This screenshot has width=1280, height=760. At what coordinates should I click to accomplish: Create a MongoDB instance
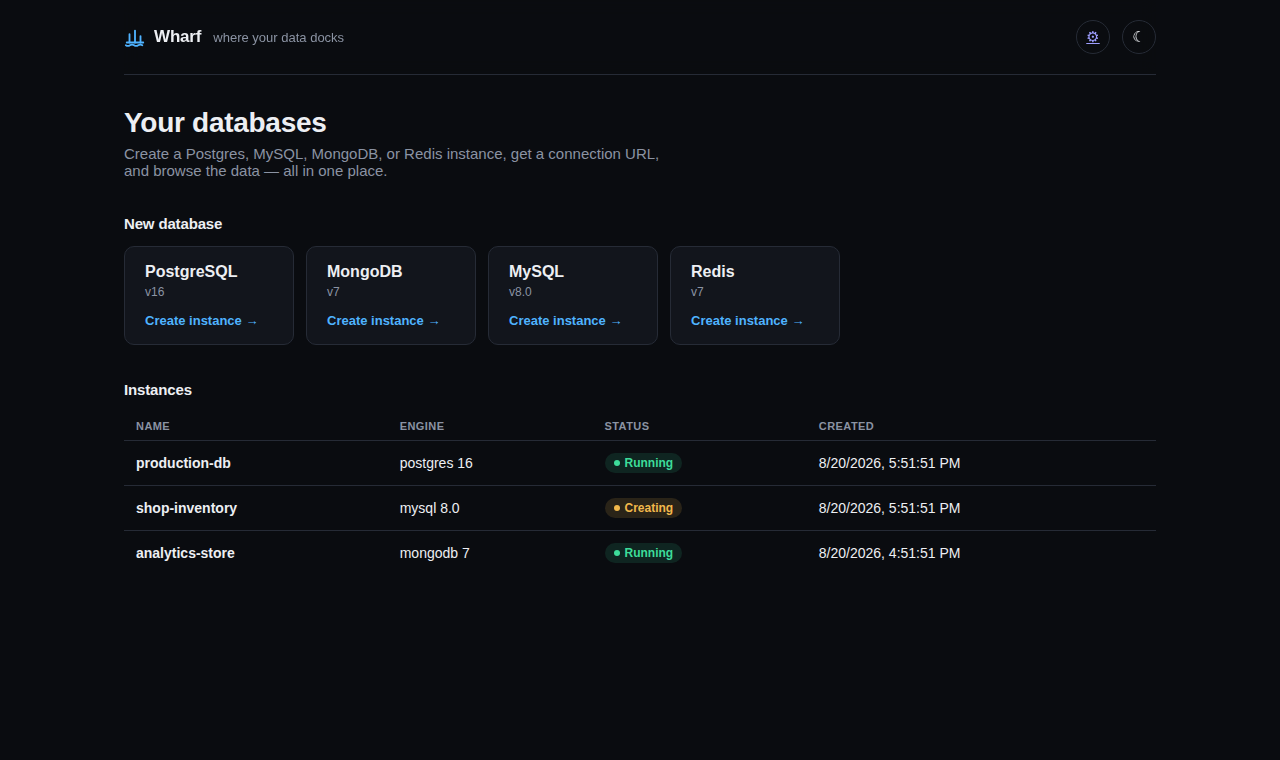click(x=383, y=321)
